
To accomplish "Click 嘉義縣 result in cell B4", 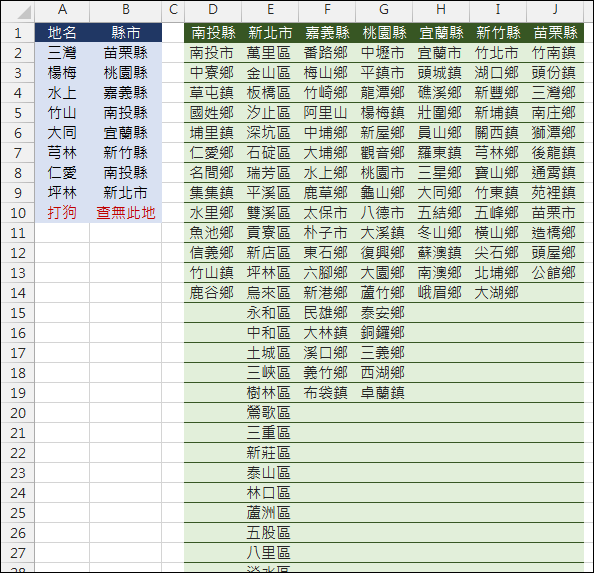I will 126,93.
